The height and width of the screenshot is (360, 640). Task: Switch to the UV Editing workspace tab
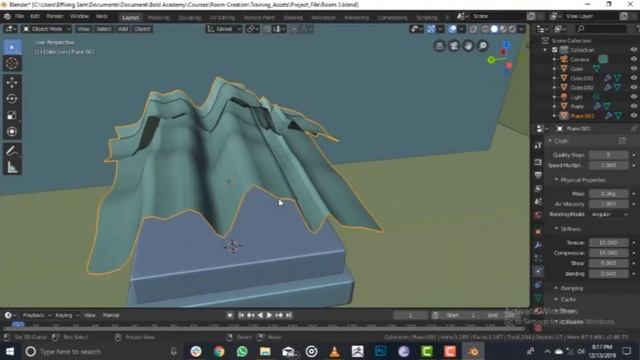222,18
